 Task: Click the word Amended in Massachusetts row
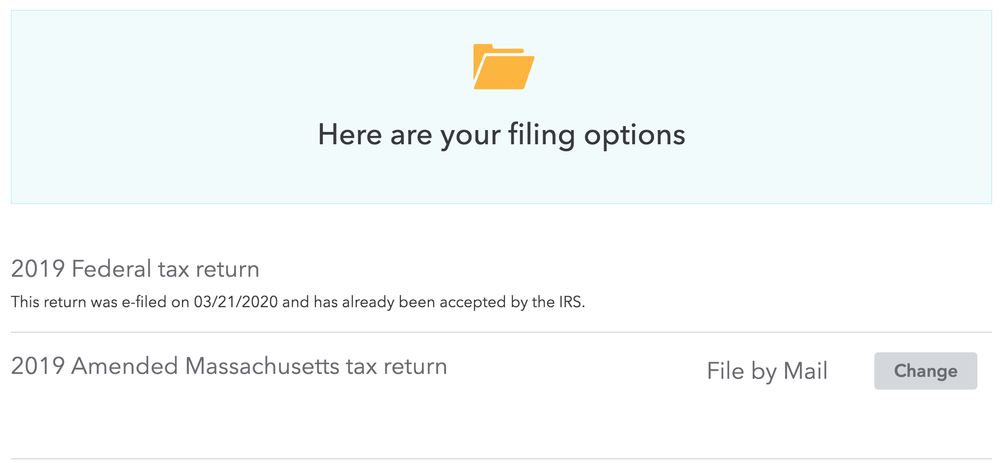pyautogui.click(x=125, y=366)
